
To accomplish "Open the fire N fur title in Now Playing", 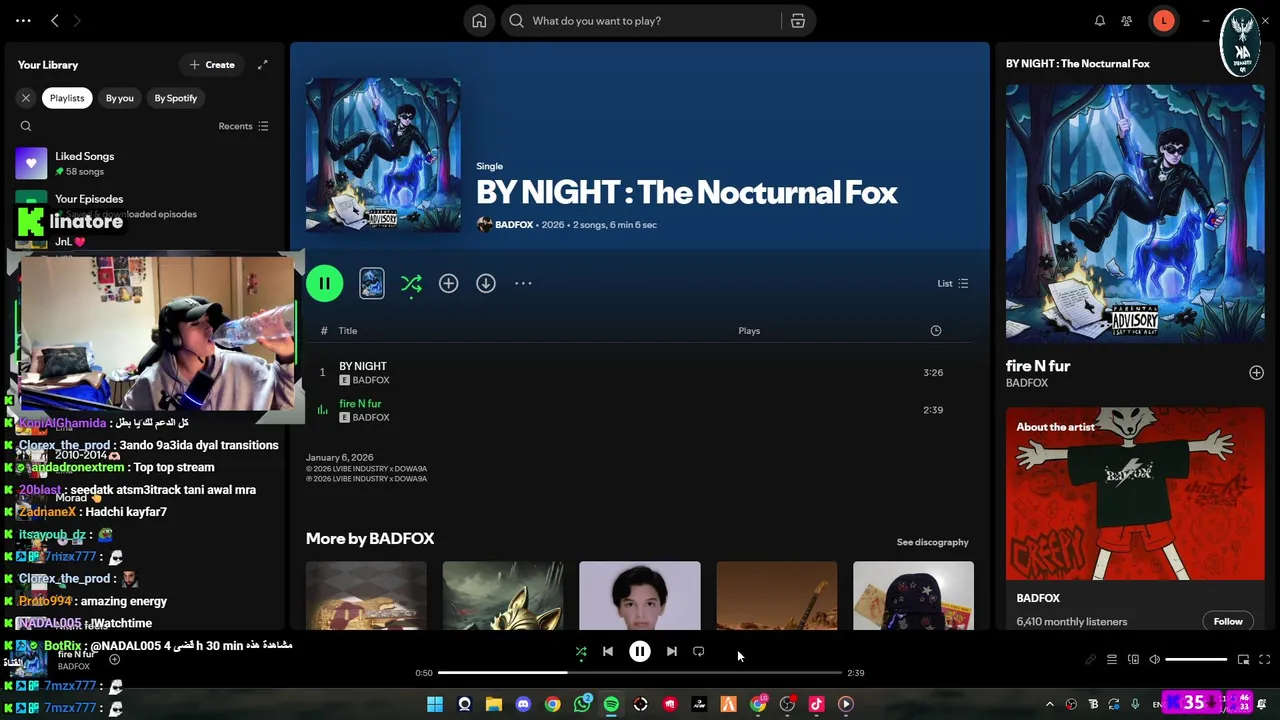I will pos(1038,366).
